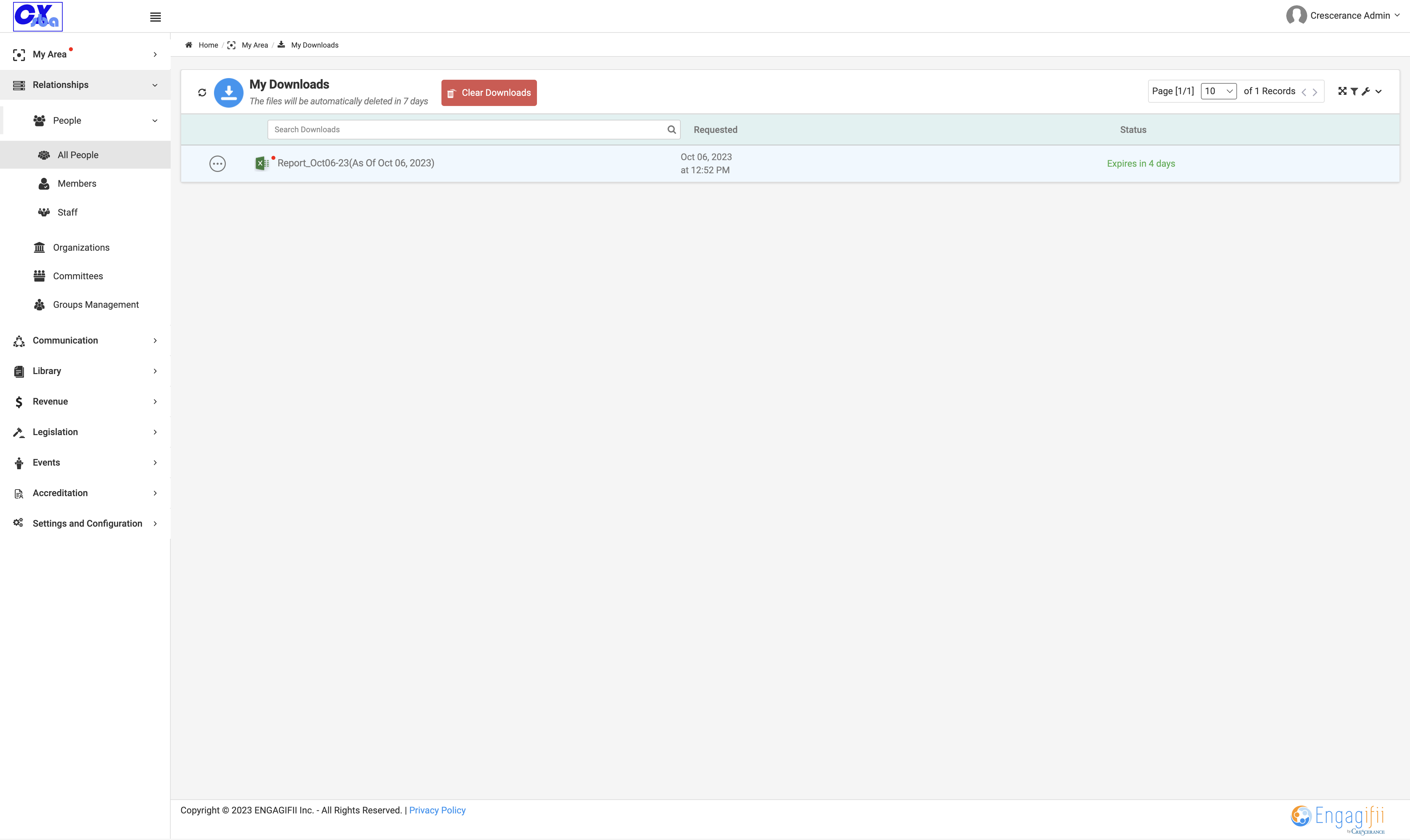Click the search magnifier icon

[x=671, y=130]
